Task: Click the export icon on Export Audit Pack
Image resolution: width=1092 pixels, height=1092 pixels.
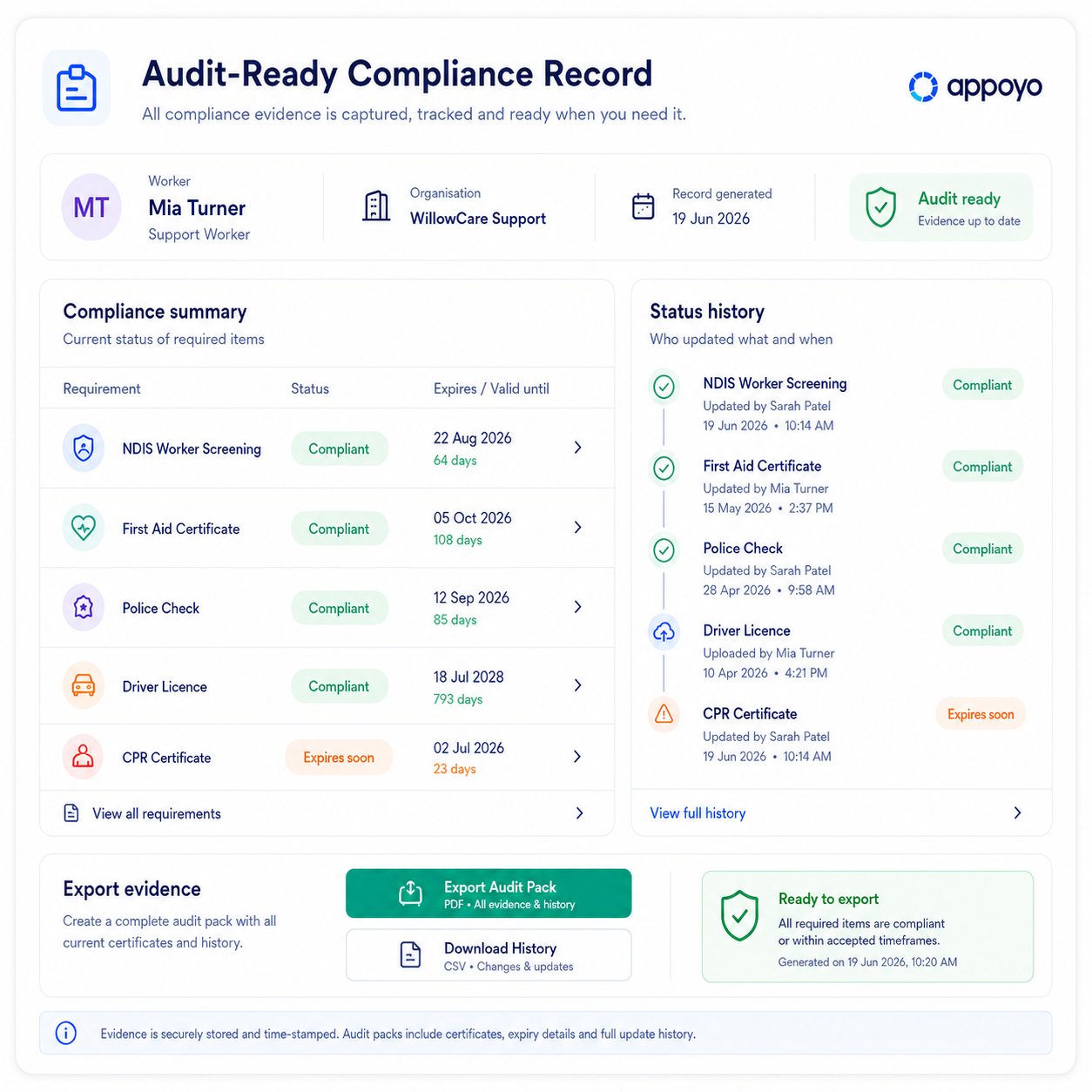Action: point(410,893)
